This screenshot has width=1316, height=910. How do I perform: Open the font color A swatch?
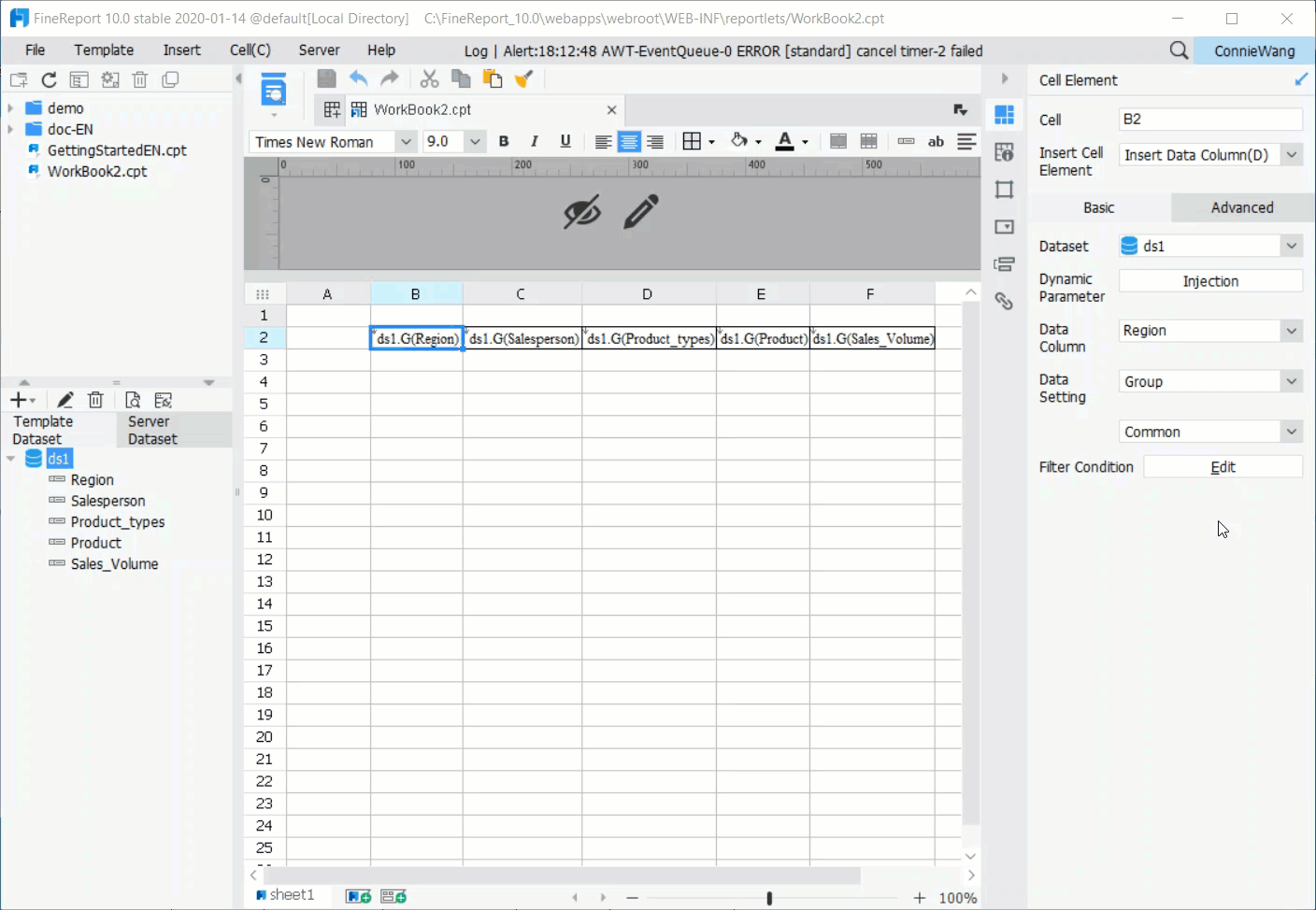coord(785,142)
